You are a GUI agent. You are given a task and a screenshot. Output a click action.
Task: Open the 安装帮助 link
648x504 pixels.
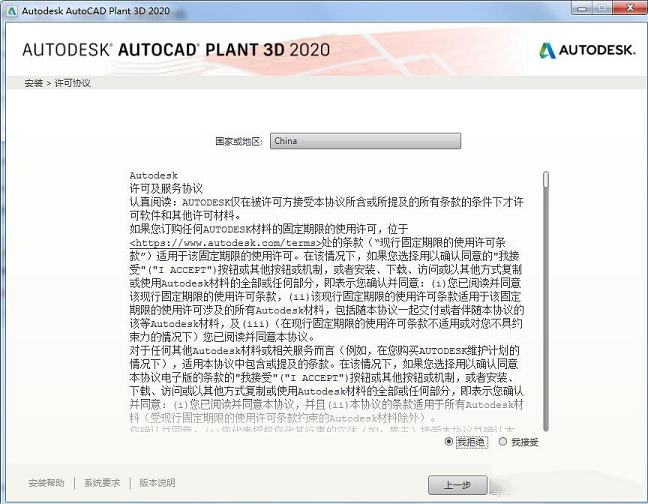click(46, 483)
